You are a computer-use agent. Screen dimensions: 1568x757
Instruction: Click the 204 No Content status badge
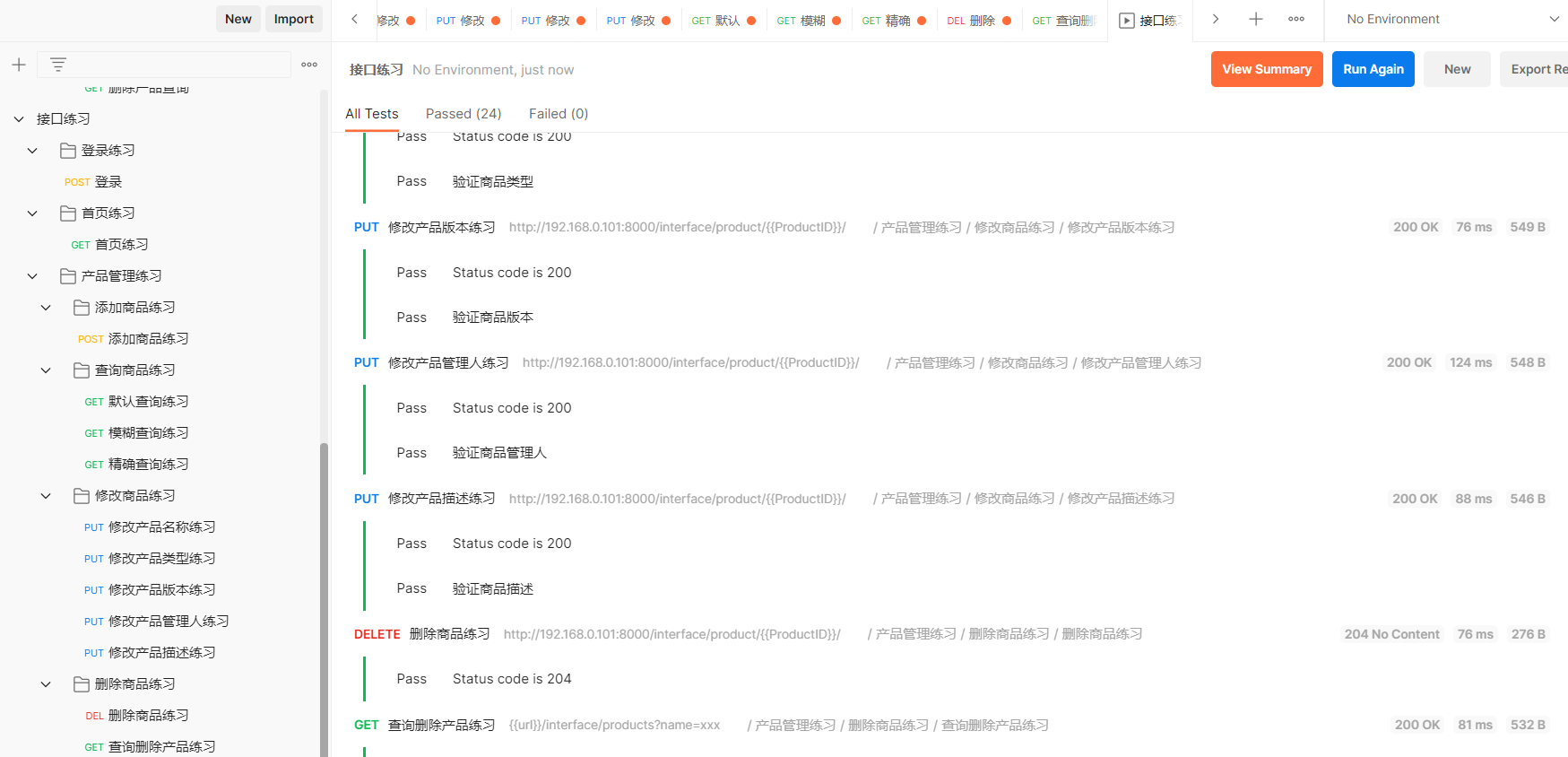pos(1392,634)
